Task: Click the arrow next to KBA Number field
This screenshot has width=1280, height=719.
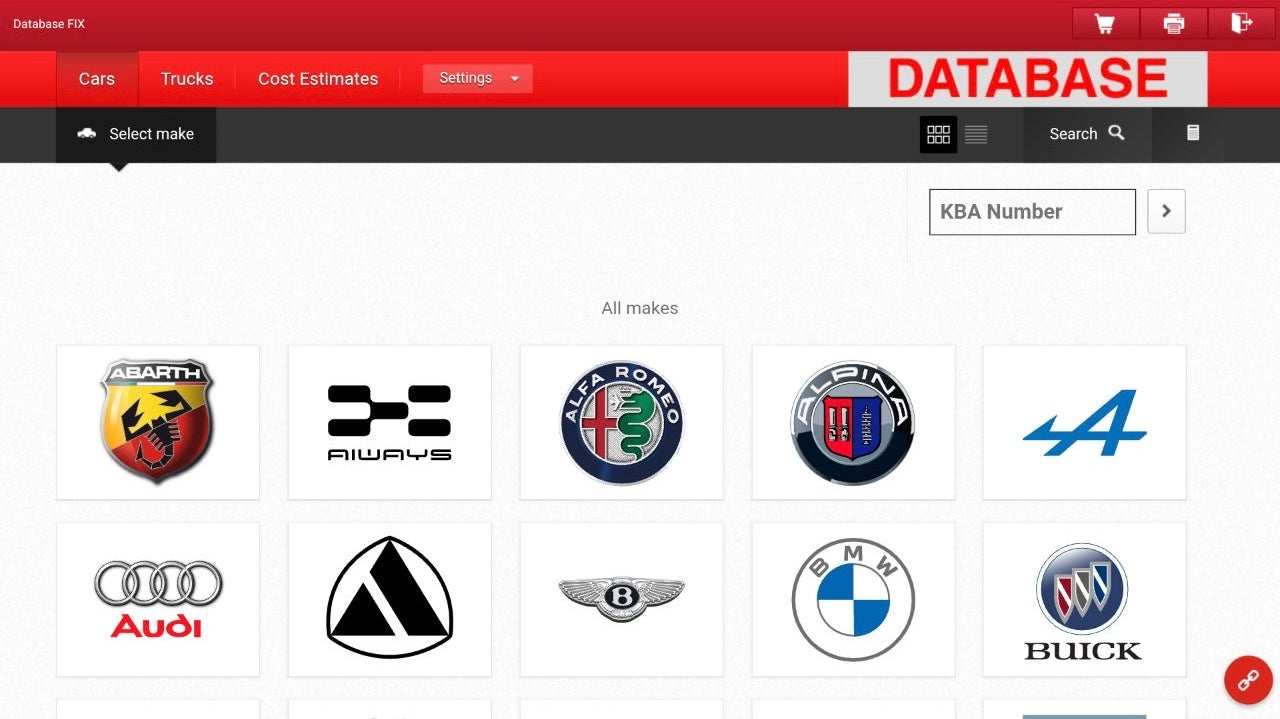Action: [x=1166, y=211]
